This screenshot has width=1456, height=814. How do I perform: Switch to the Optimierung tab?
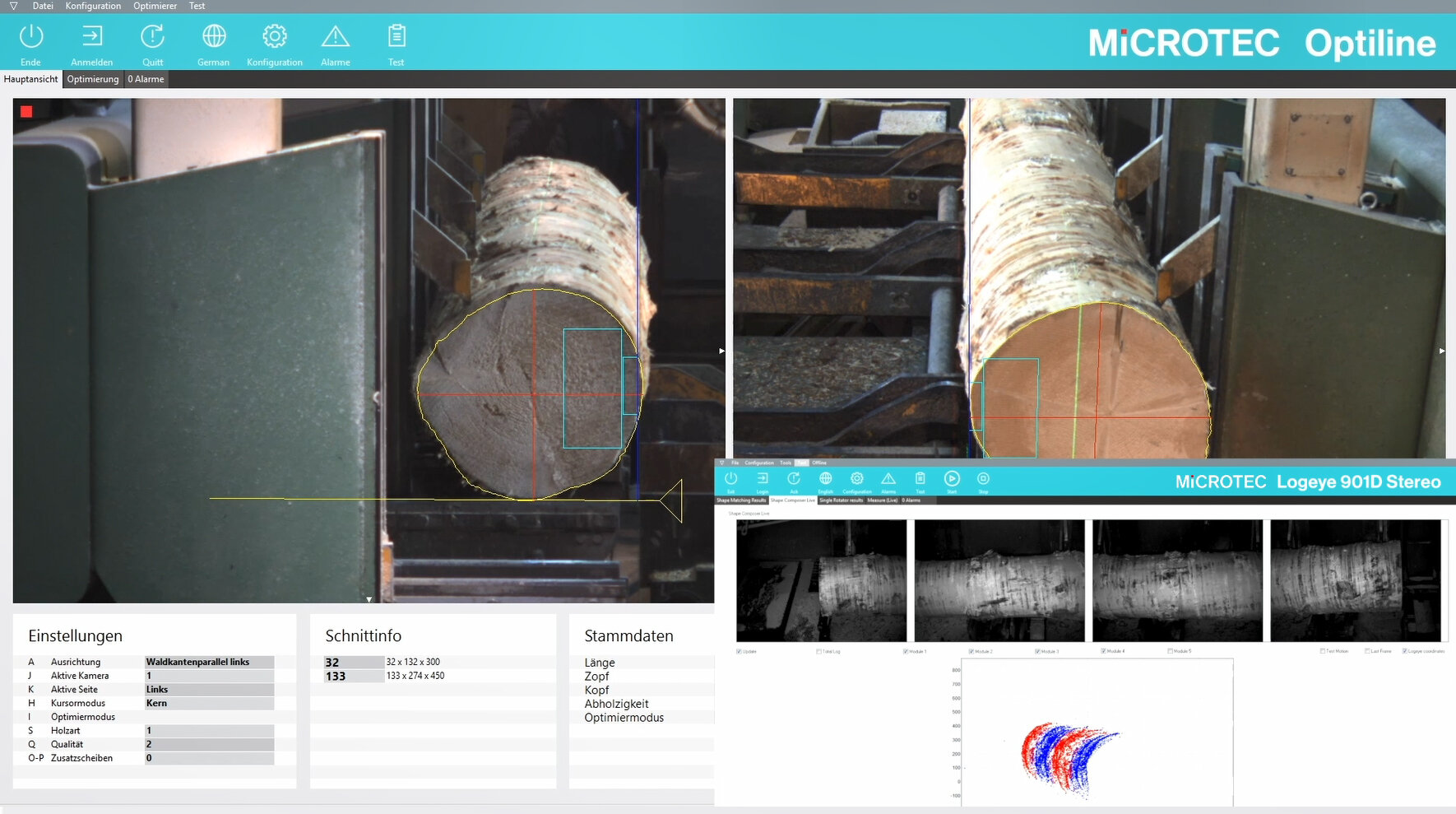pos(92,79)
